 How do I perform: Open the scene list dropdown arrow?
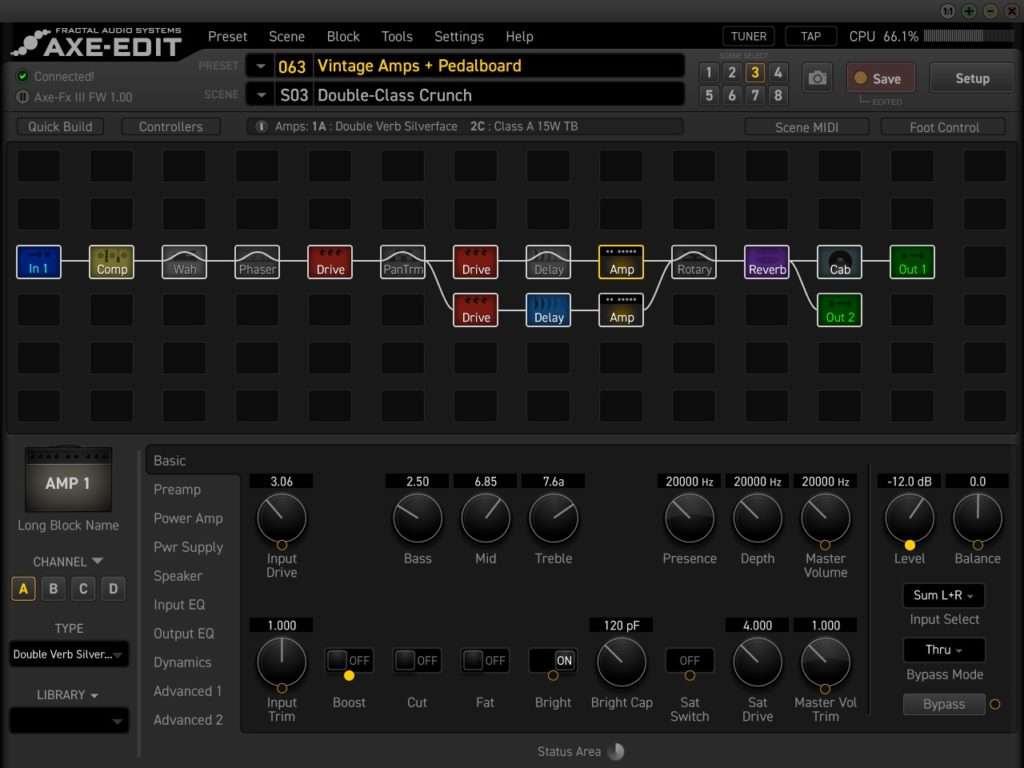pyautogui.click(x=261, y=95)
